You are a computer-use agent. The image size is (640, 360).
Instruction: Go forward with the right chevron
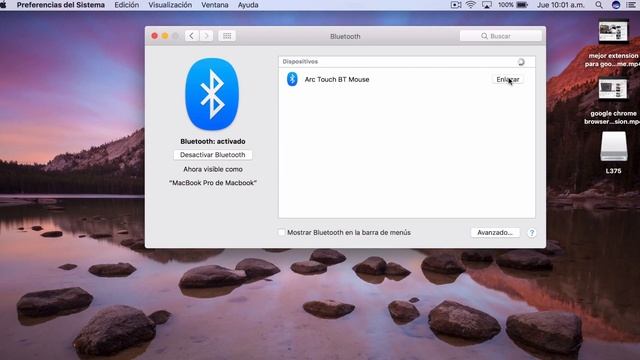[206, 36]
